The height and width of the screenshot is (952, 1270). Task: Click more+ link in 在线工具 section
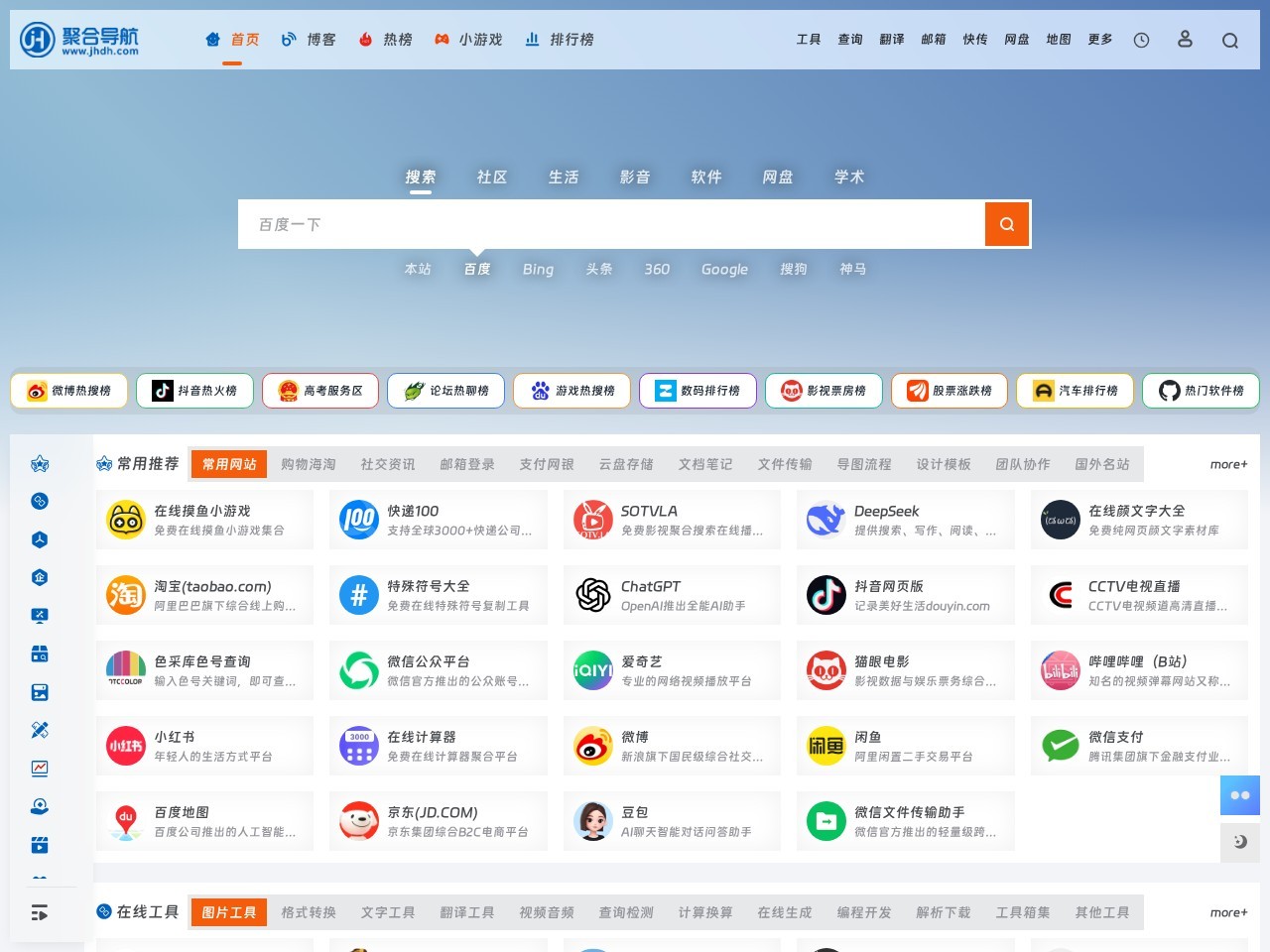(x=1228, y=912)
